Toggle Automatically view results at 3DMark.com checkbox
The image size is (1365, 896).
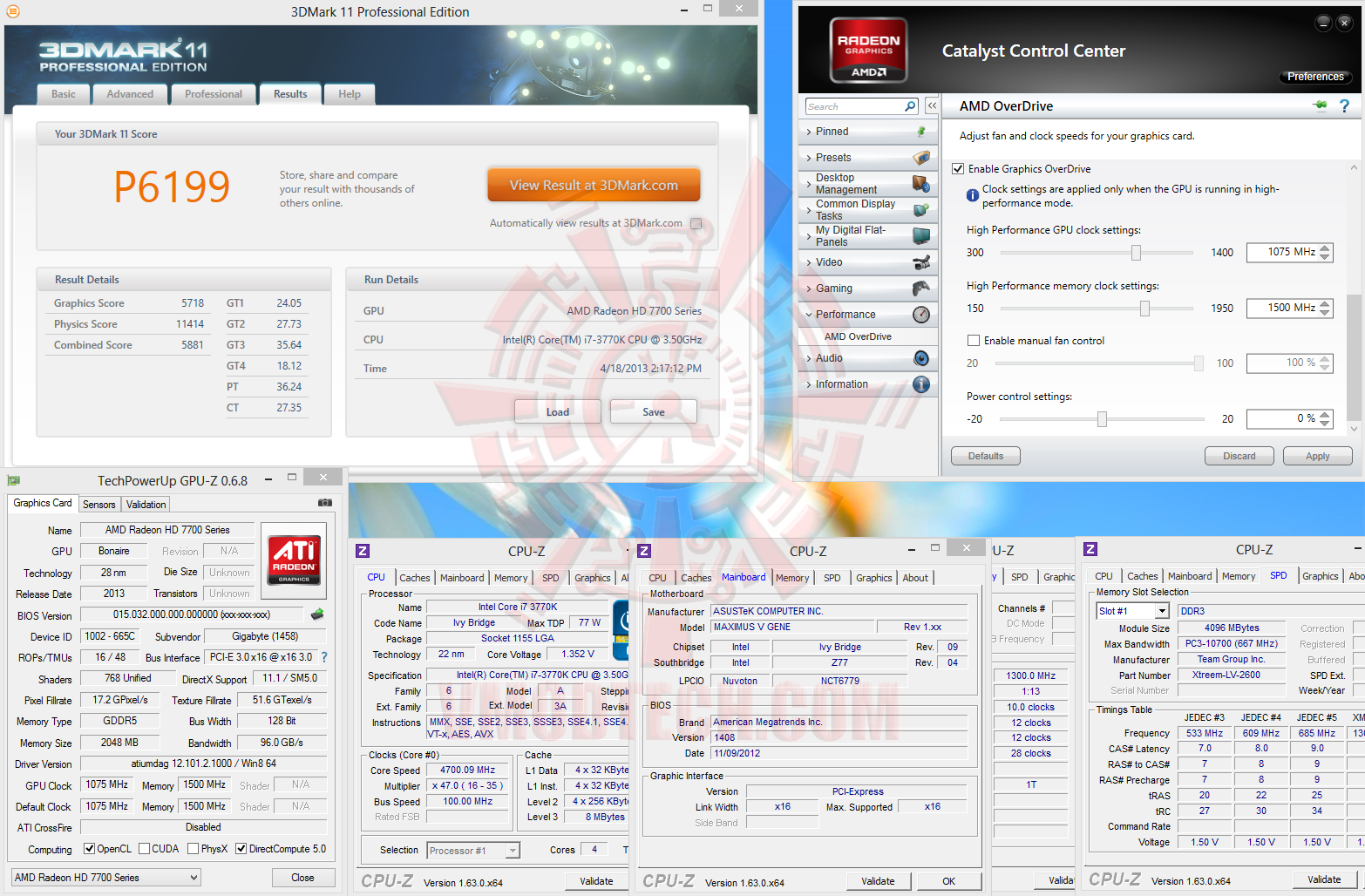tap(696, 223)
